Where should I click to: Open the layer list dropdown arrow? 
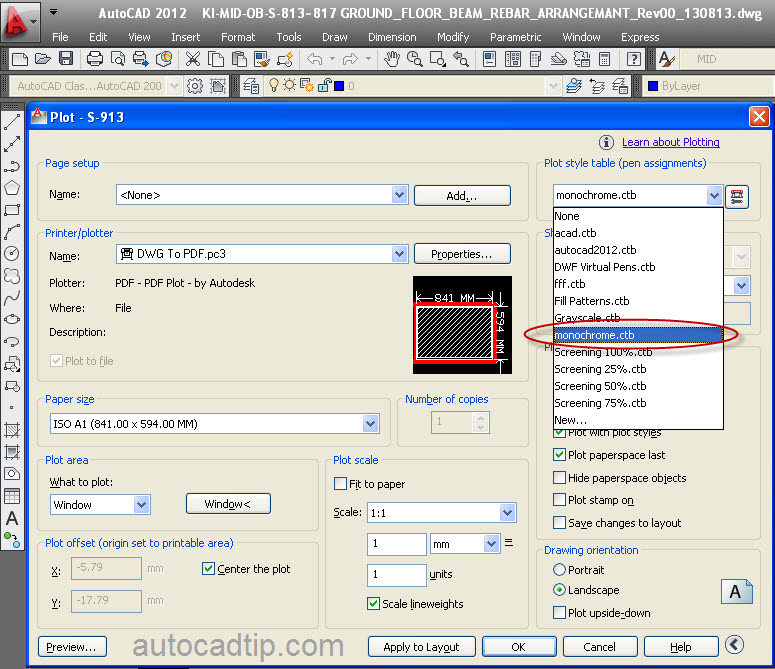(553, 86)
